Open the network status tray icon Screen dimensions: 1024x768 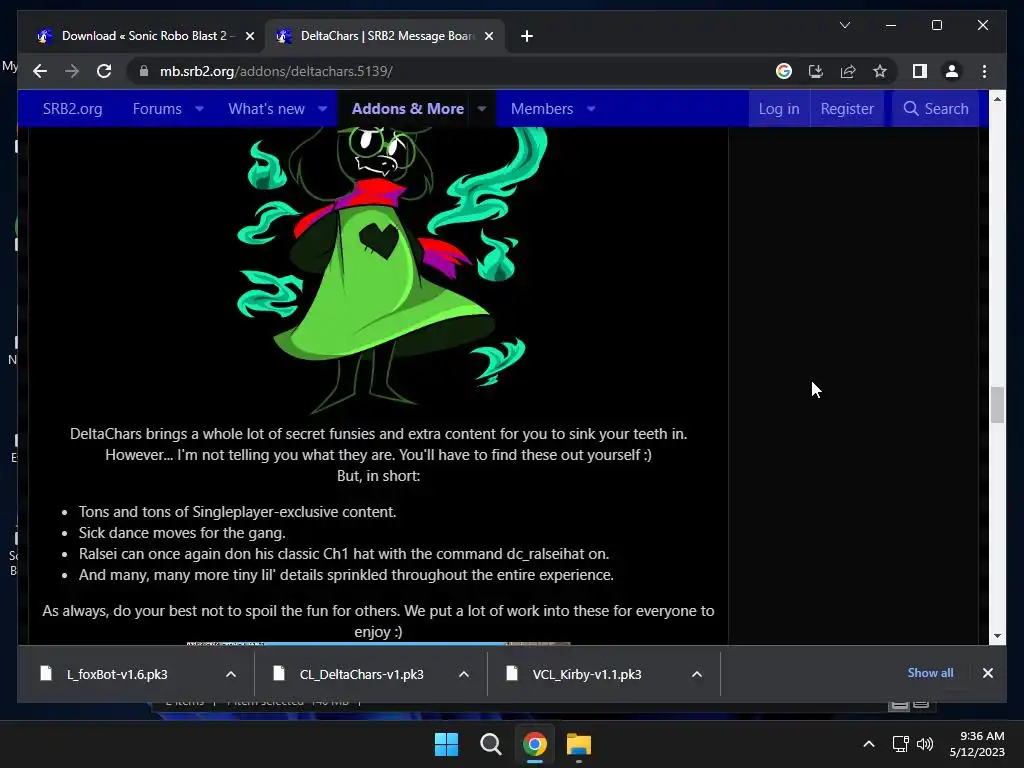pyautogui.click(x=901, y=744)
